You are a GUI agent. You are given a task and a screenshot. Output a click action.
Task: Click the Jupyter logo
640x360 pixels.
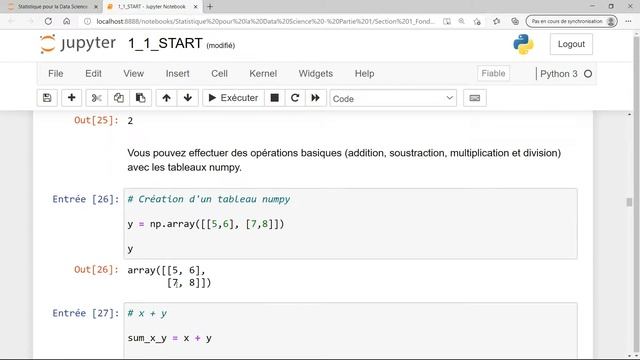(78, 44)
